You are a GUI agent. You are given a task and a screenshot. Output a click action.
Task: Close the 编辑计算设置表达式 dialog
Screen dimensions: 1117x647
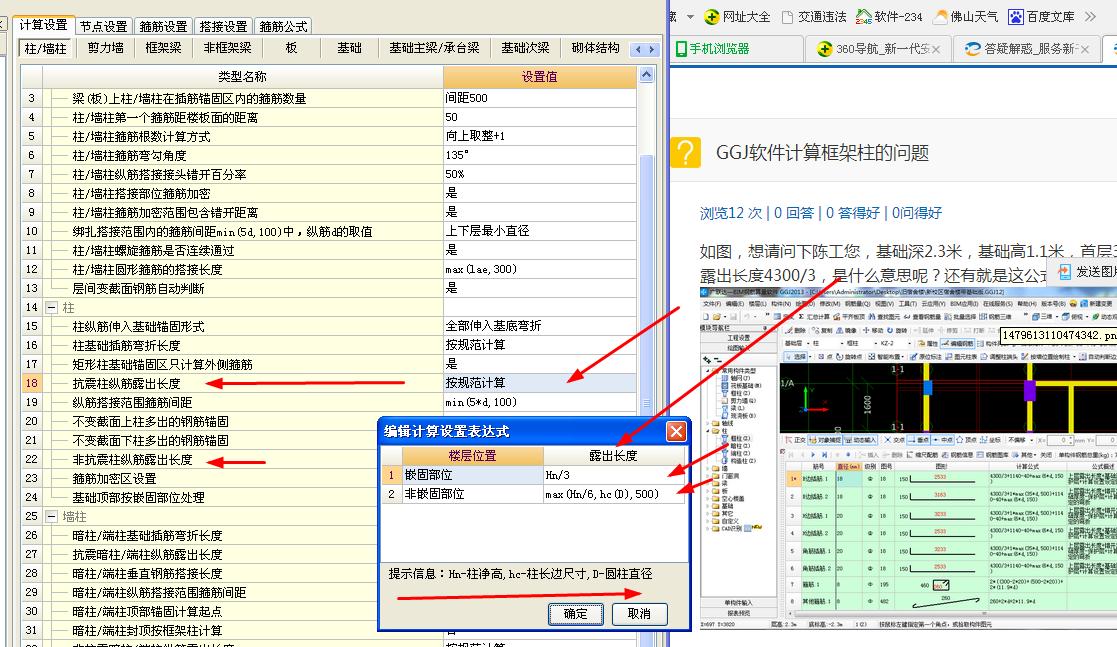(x=676, y=431)
